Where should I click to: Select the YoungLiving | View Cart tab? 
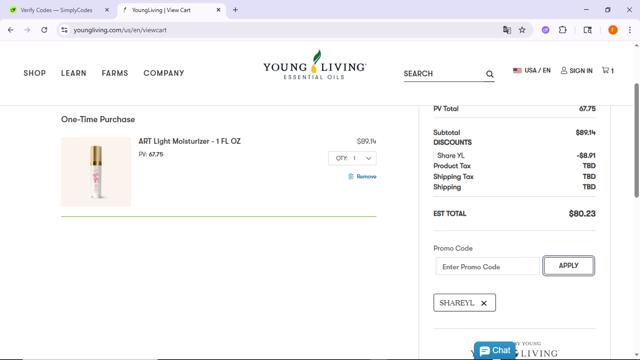(x=161, y=10)
